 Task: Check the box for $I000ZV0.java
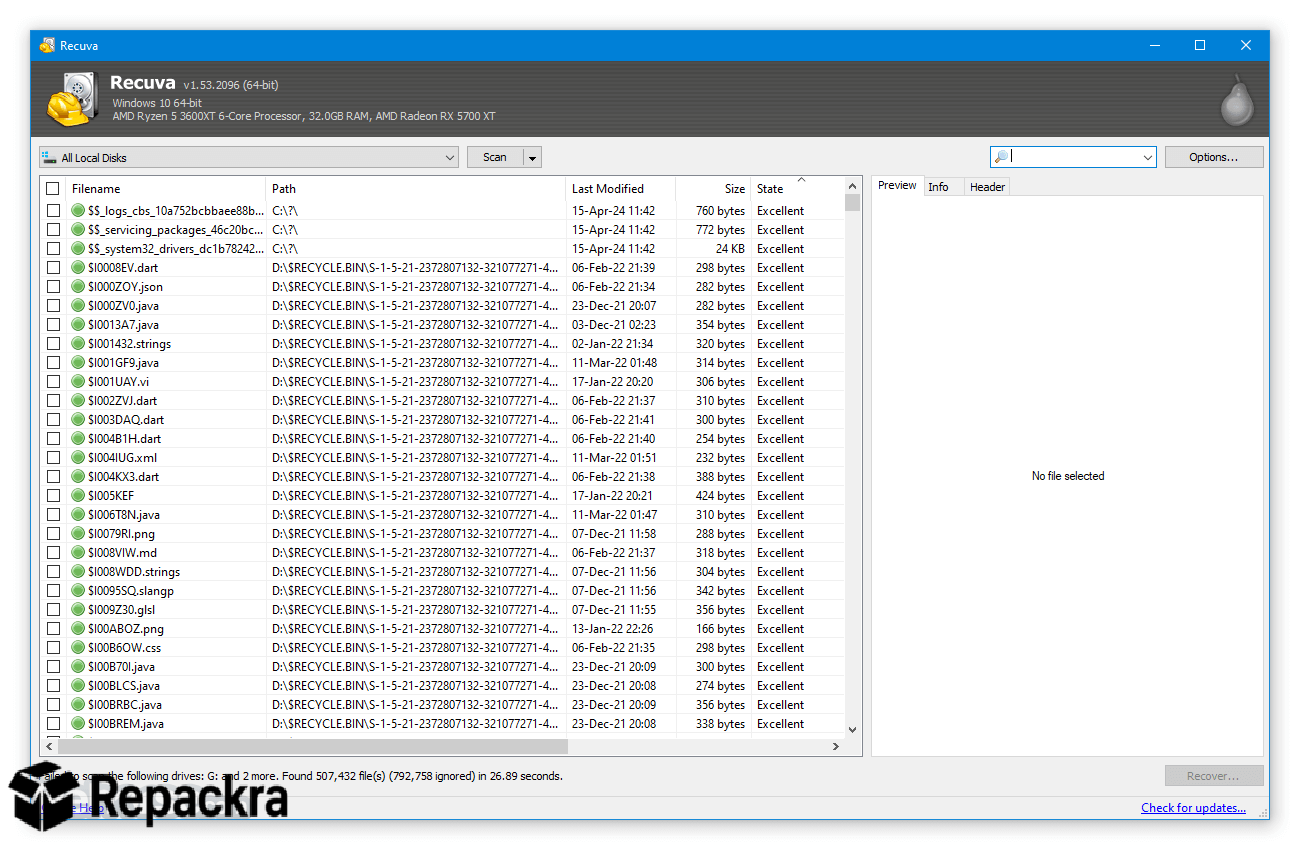click(x=53, y=306)
